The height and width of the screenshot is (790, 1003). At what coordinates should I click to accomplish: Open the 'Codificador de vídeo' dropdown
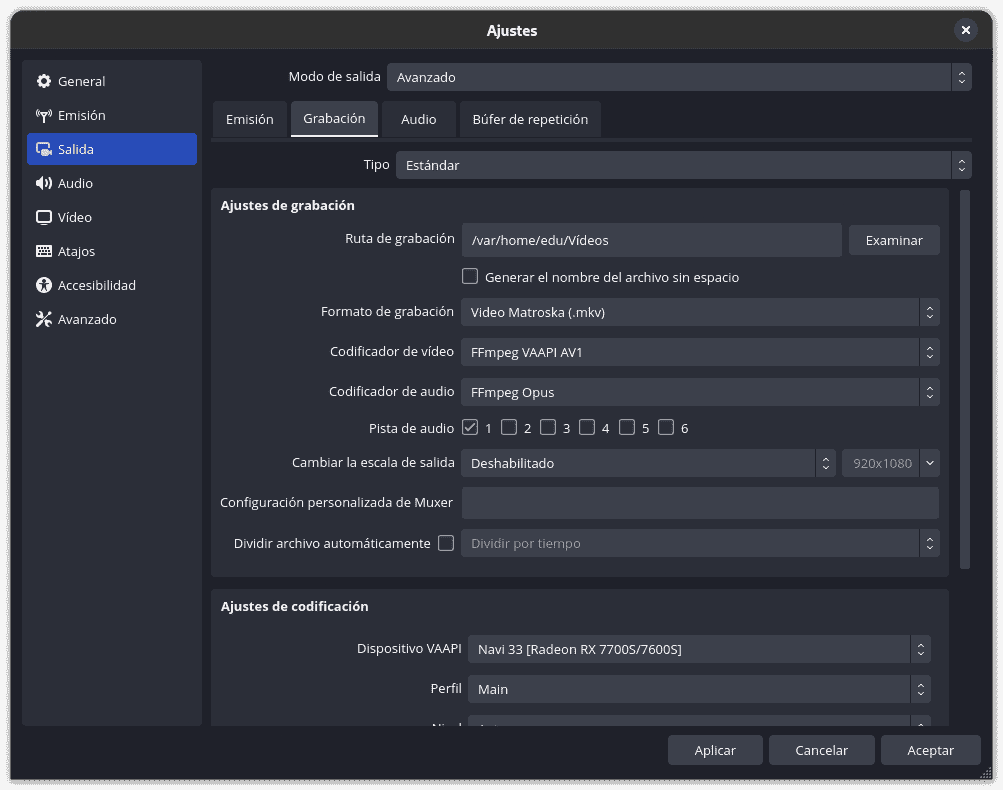coord(700,352)
